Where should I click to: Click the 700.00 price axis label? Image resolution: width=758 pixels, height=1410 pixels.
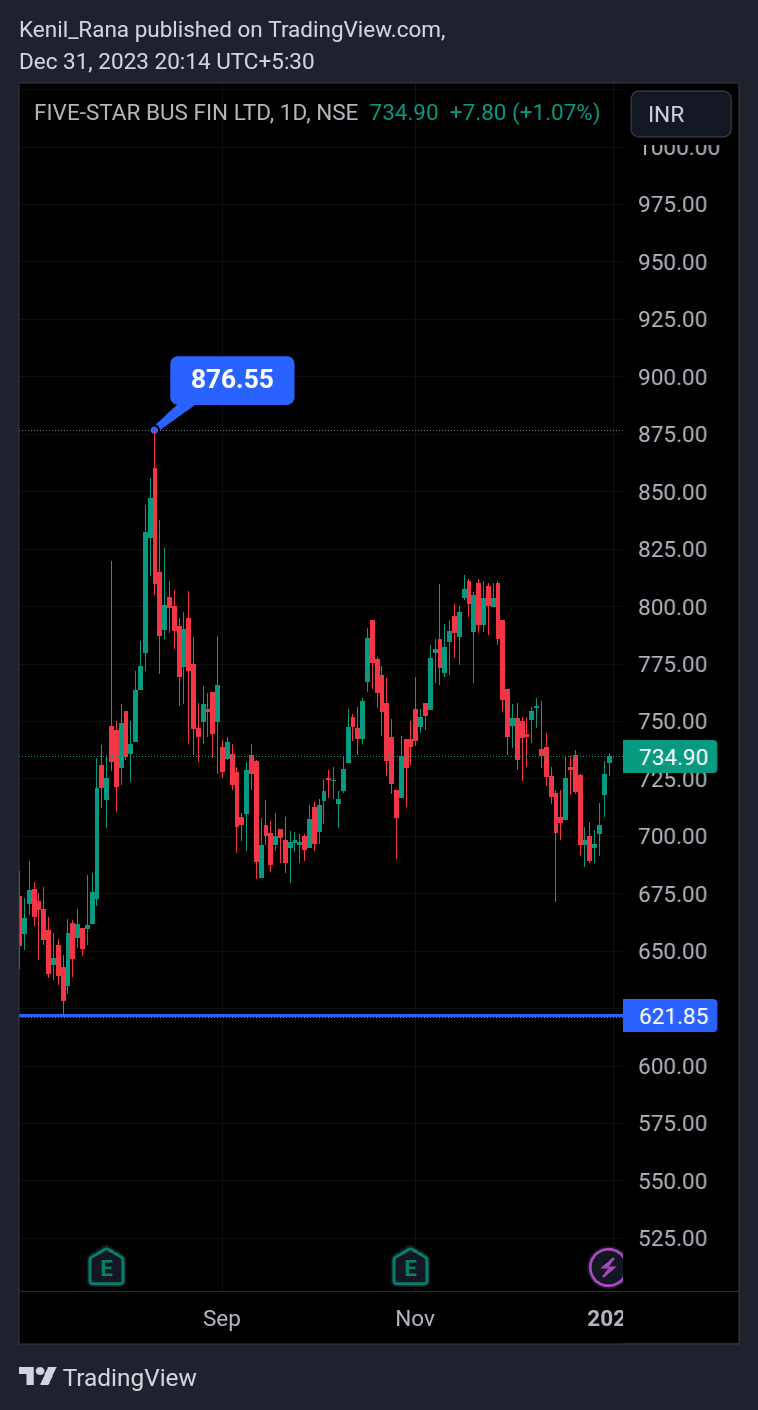(673, 836)
